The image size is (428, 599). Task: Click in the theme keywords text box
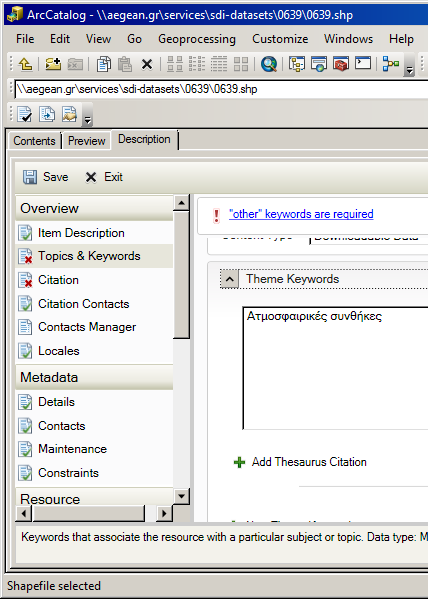click(336, 368)
